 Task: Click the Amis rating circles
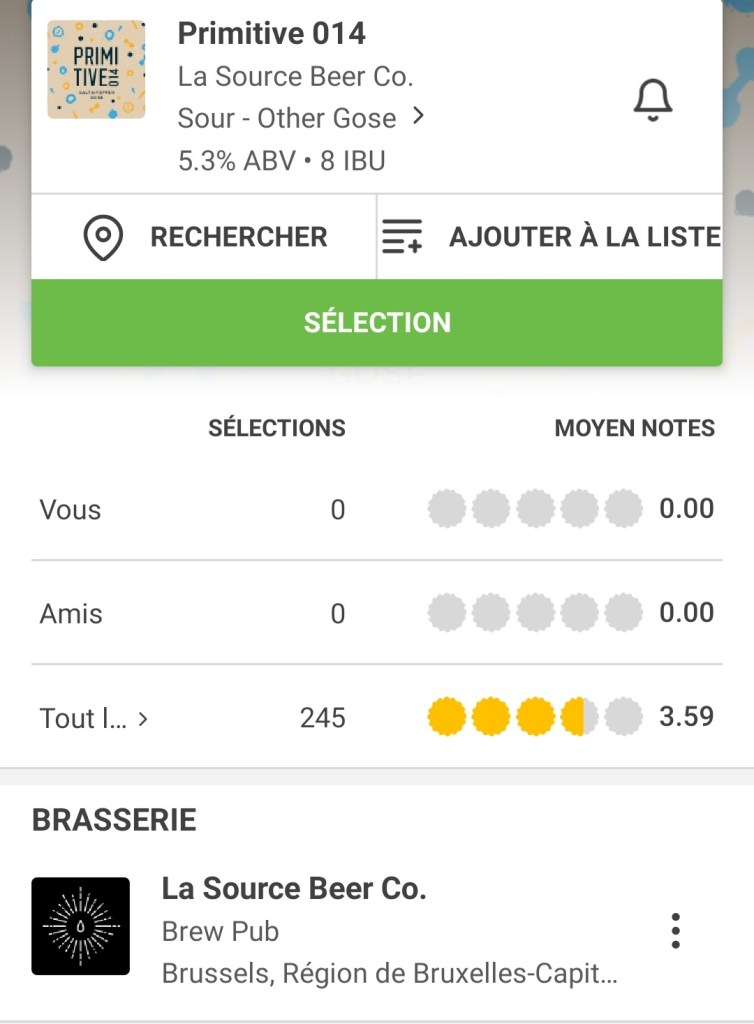pyautogui.click(x=535, y=613)
